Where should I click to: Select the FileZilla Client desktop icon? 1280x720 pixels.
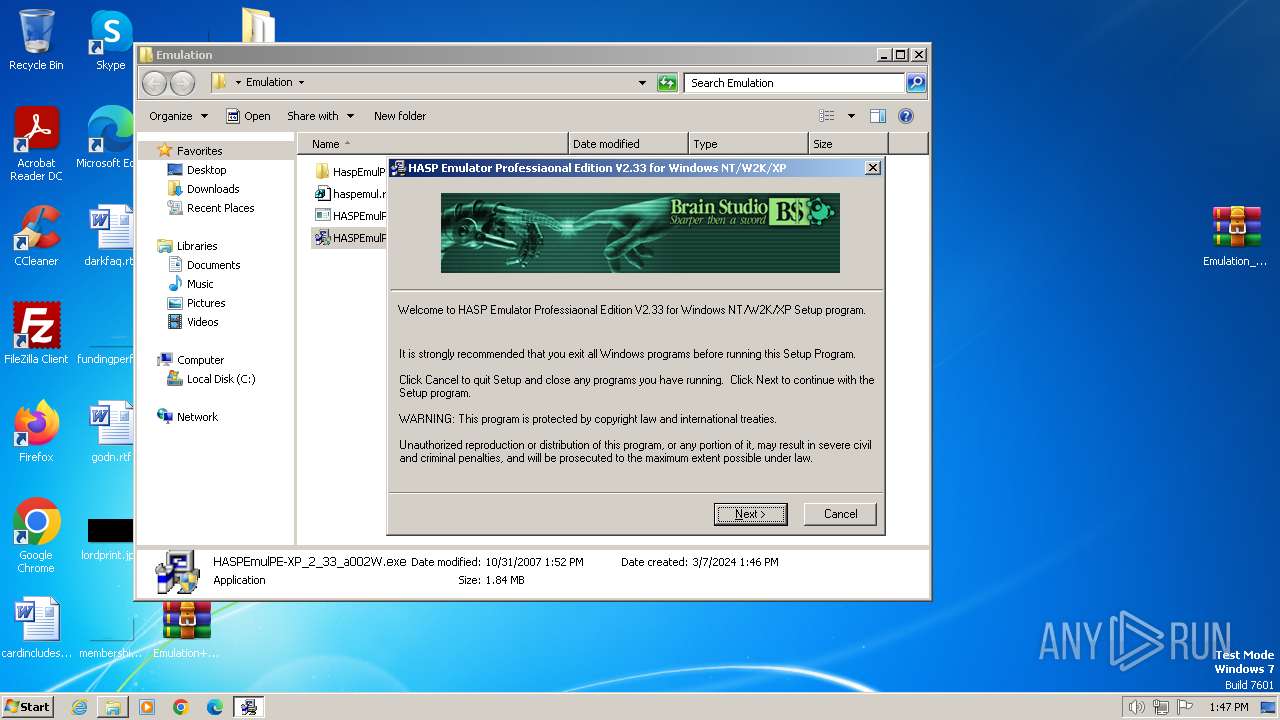pos(36,334)
